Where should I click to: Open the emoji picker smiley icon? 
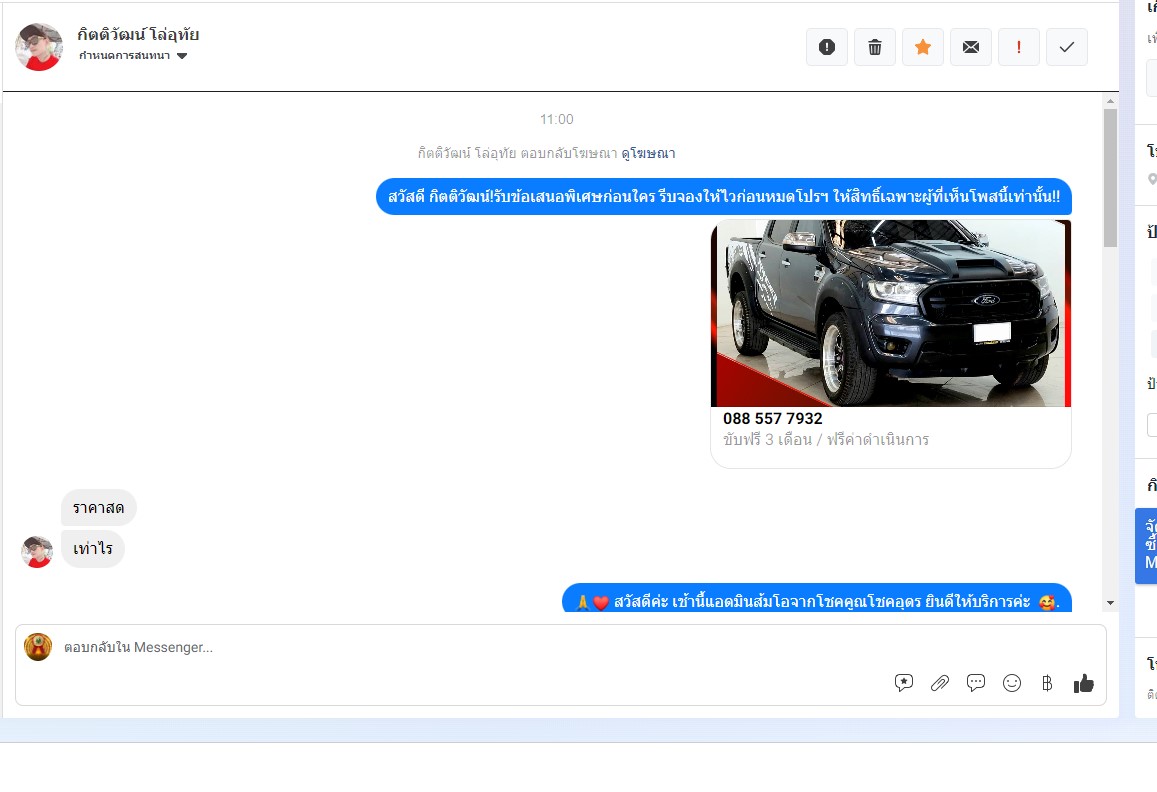coord(1012,683)
